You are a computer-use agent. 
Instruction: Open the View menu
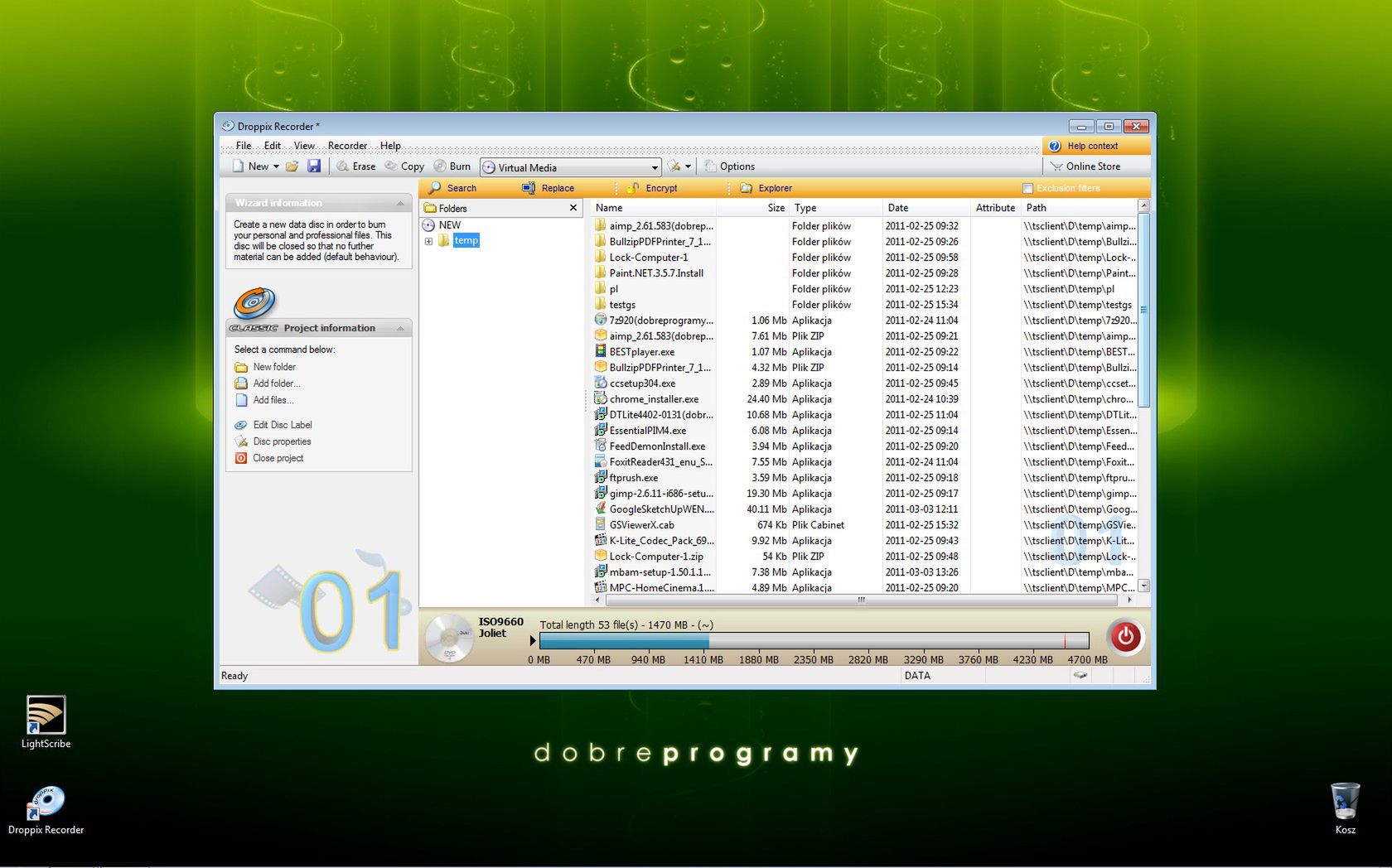[304, 146]
